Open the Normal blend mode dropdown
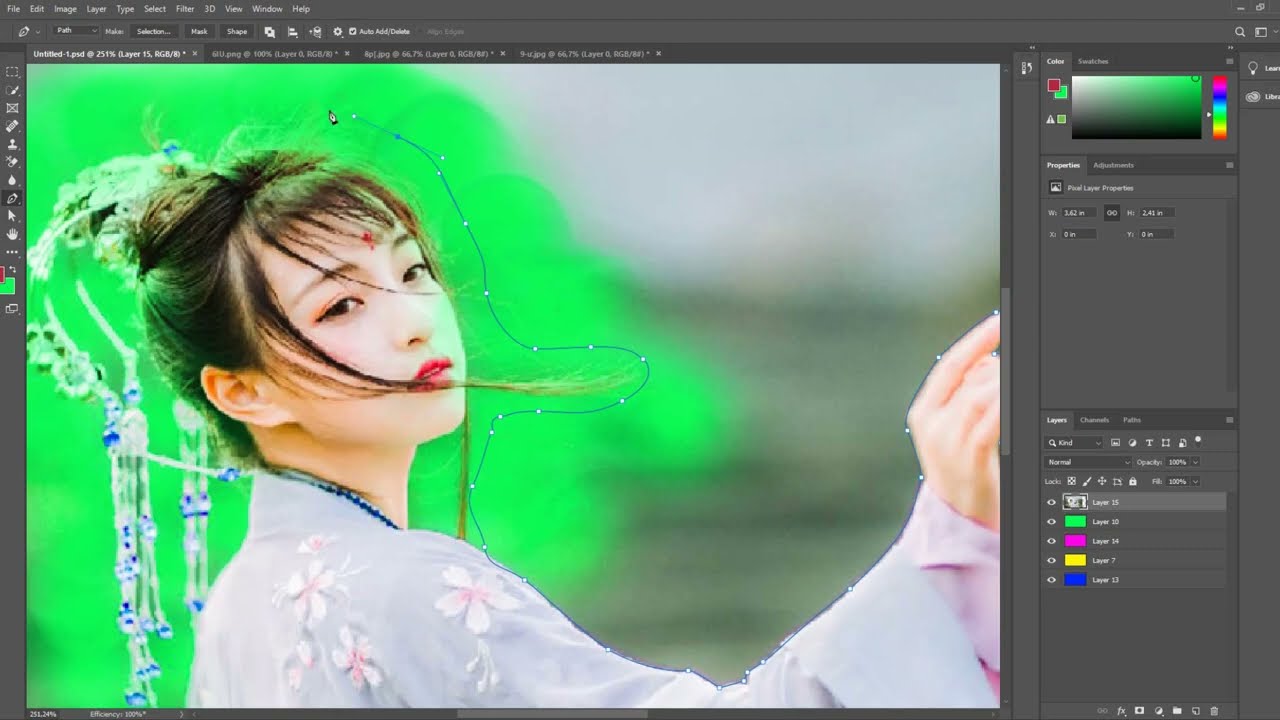 pyautogui.click(x=1088, y=462)
